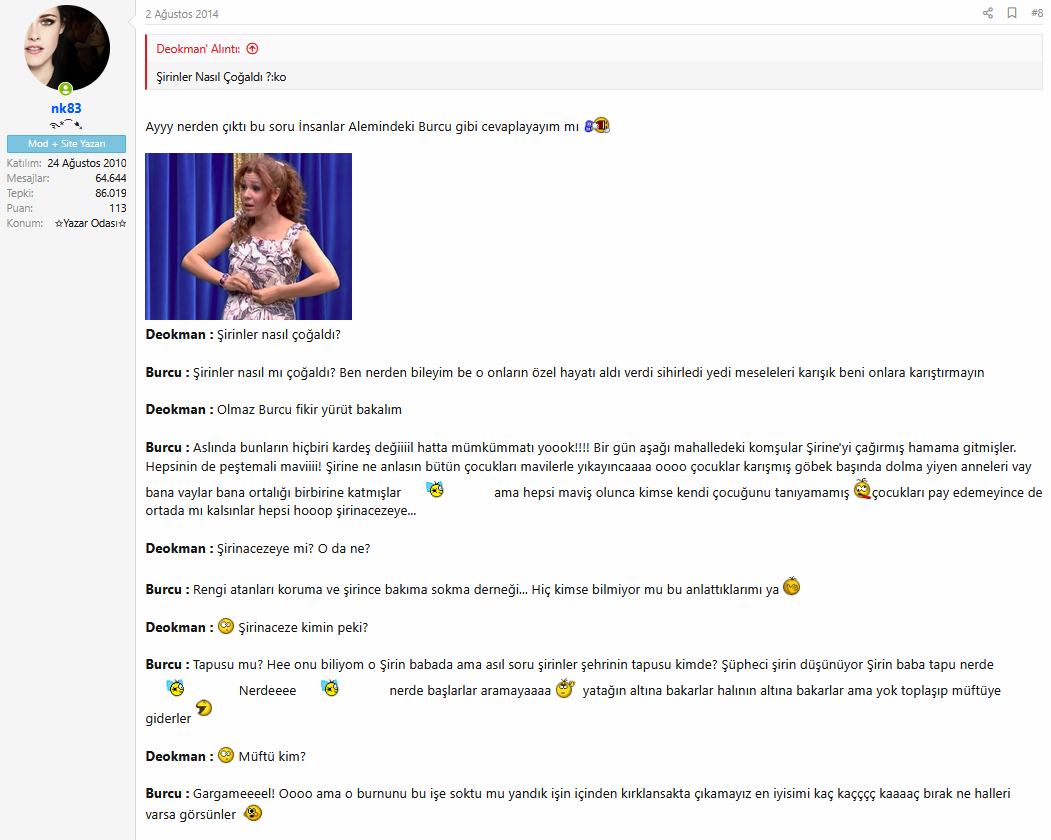Bookmark this post using the bookmark icon
Screen dimensions: 1051x840
tap(1012, 13)
